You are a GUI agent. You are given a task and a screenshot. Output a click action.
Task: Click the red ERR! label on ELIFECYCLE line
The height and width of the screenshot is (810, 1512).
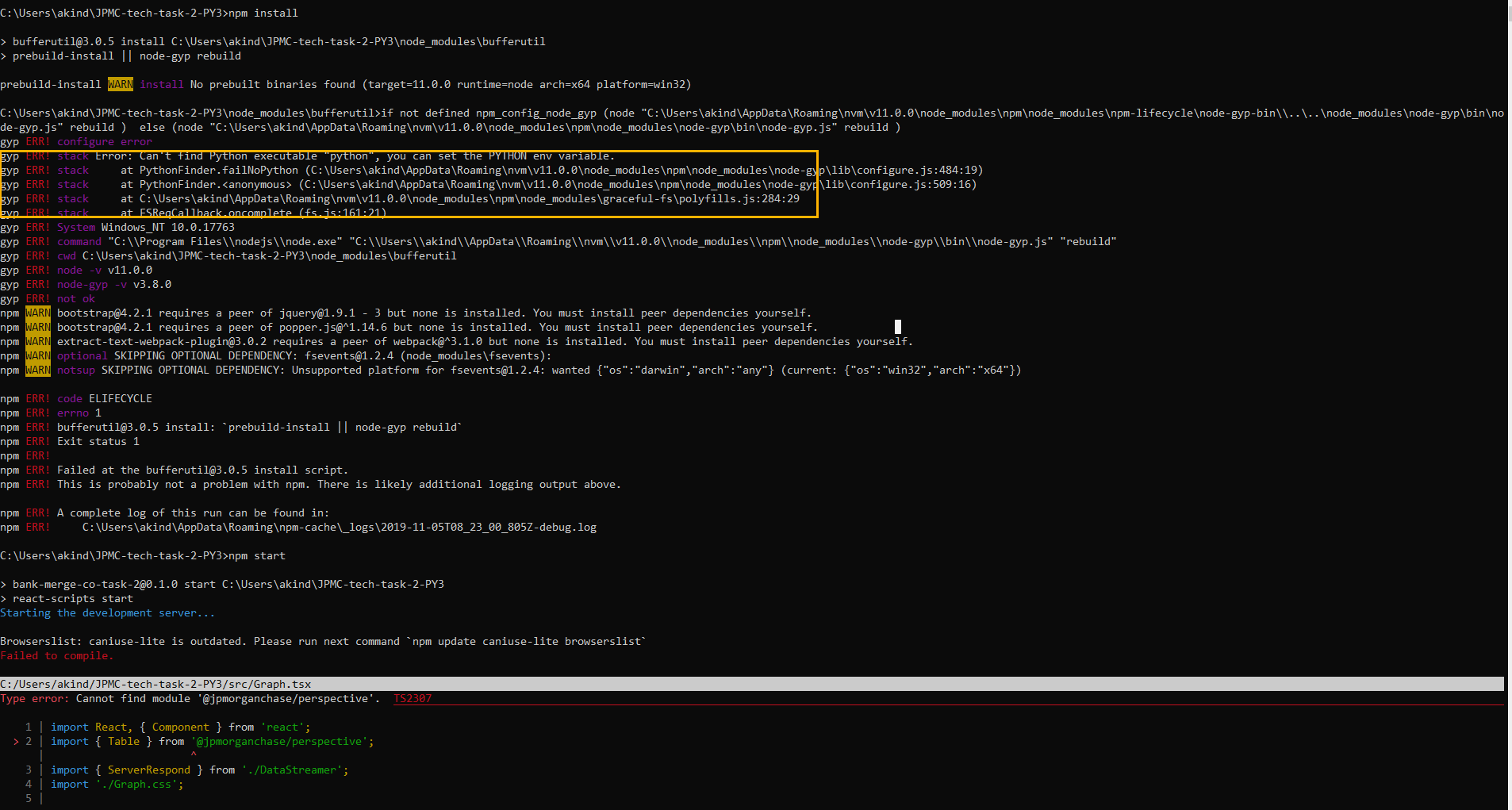pyautogui.click(x=37, y=398)
